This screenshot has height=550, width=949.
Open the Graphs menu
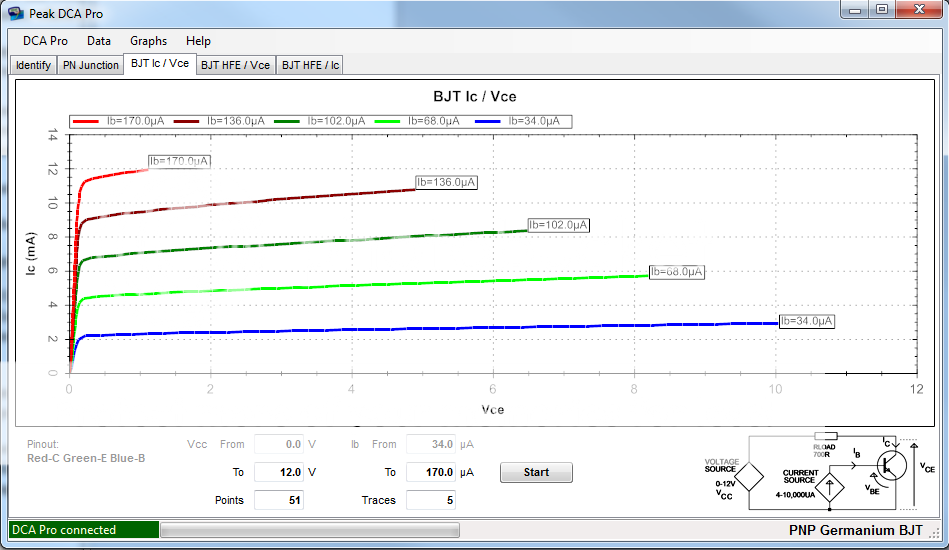(x=148, y=41)
